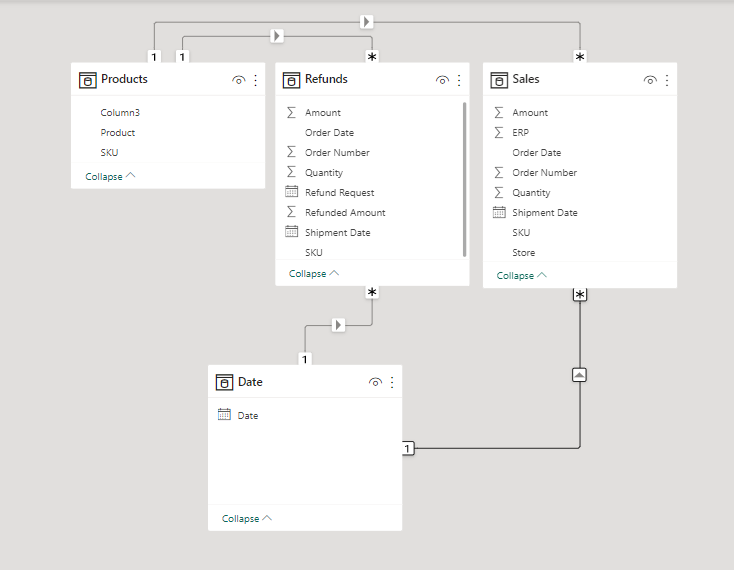This screenshot has width=734, height=570.
Task: Select ERP field name in Sales table
Action: [521, 132]
